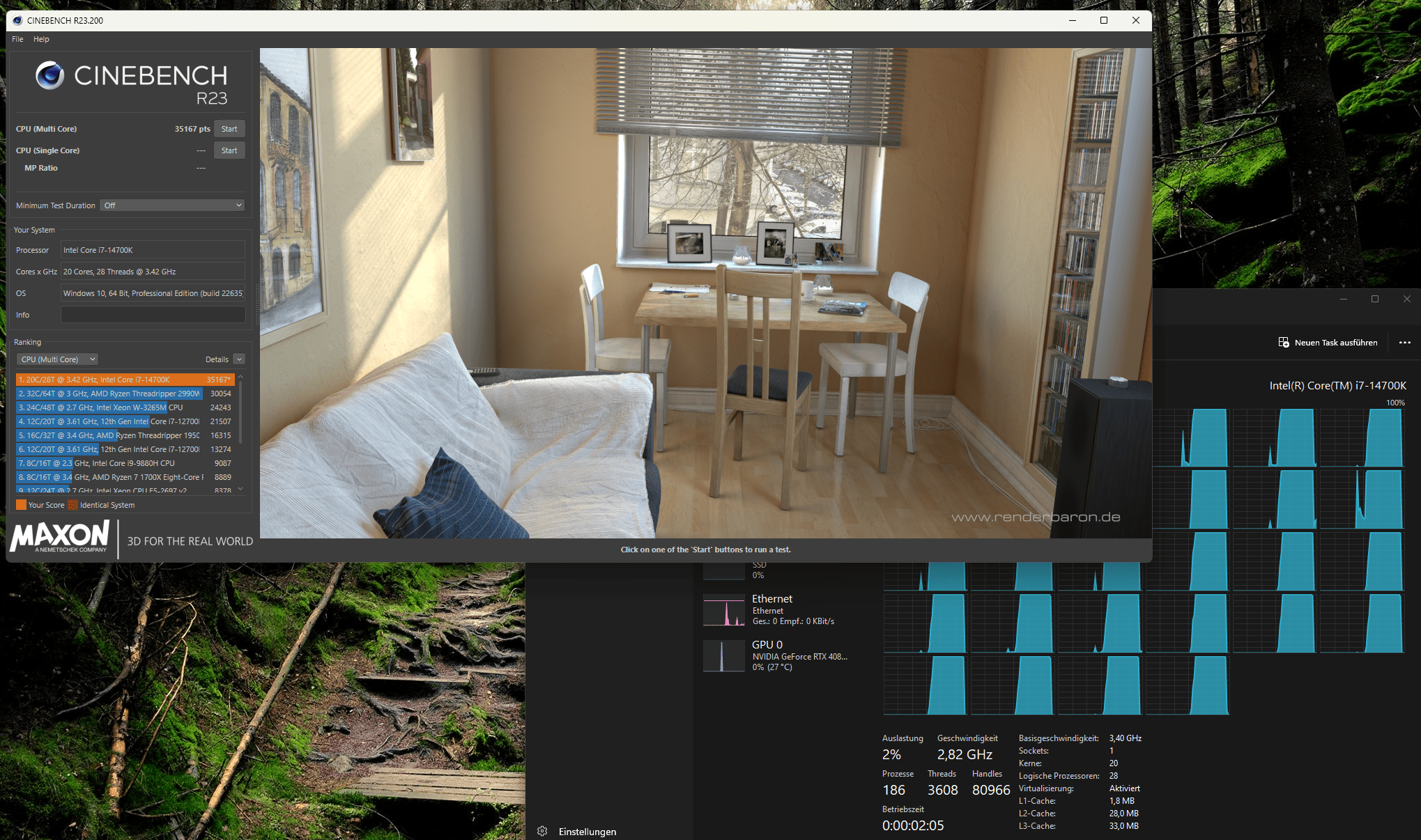Open the Einstellungen gear icon
The image size is (1421, 840).
(x=542, y=831)
